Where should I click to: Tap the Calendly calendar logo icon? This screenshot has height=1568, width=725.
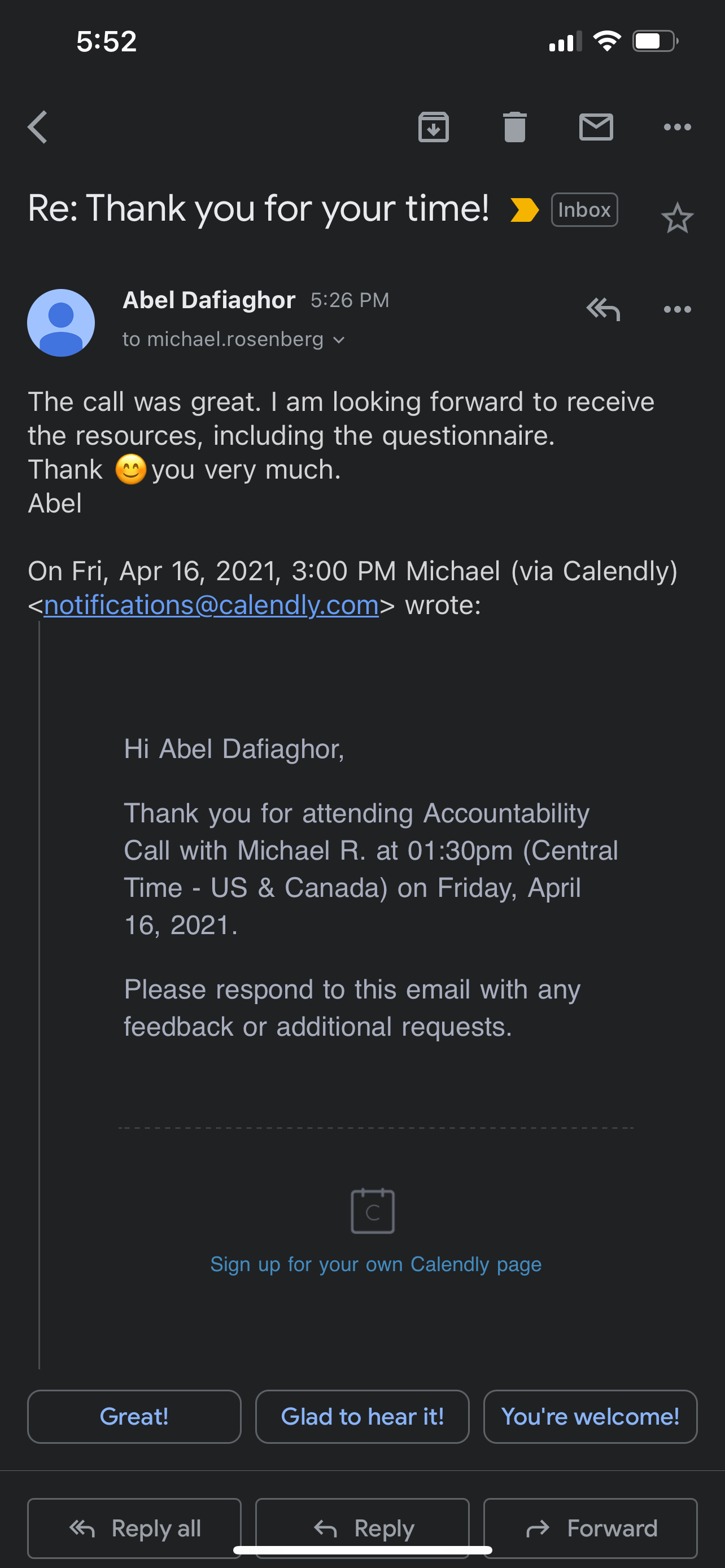click(x=373, y=1211)
